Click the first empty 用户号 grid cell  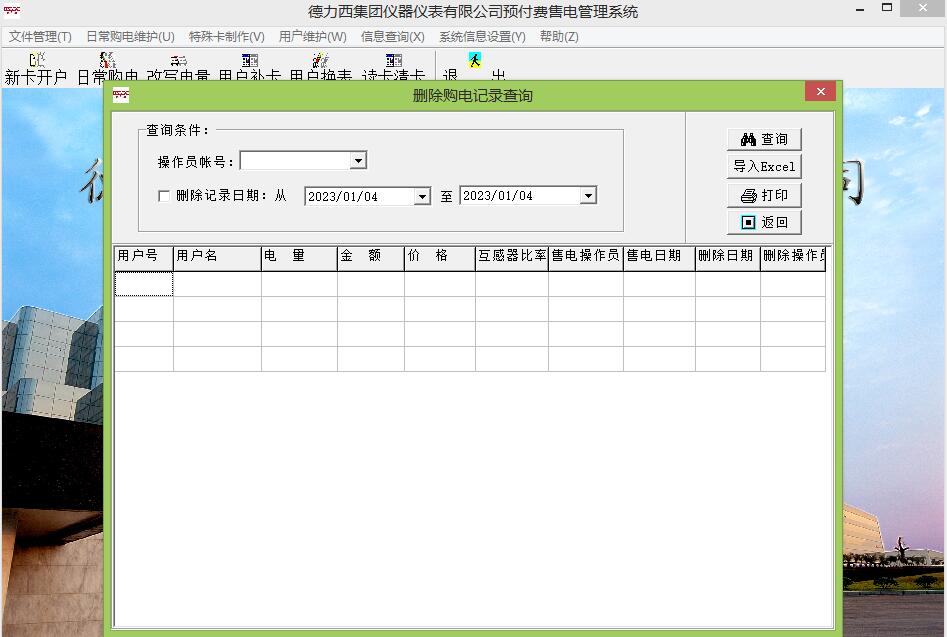tap(144, 285)
